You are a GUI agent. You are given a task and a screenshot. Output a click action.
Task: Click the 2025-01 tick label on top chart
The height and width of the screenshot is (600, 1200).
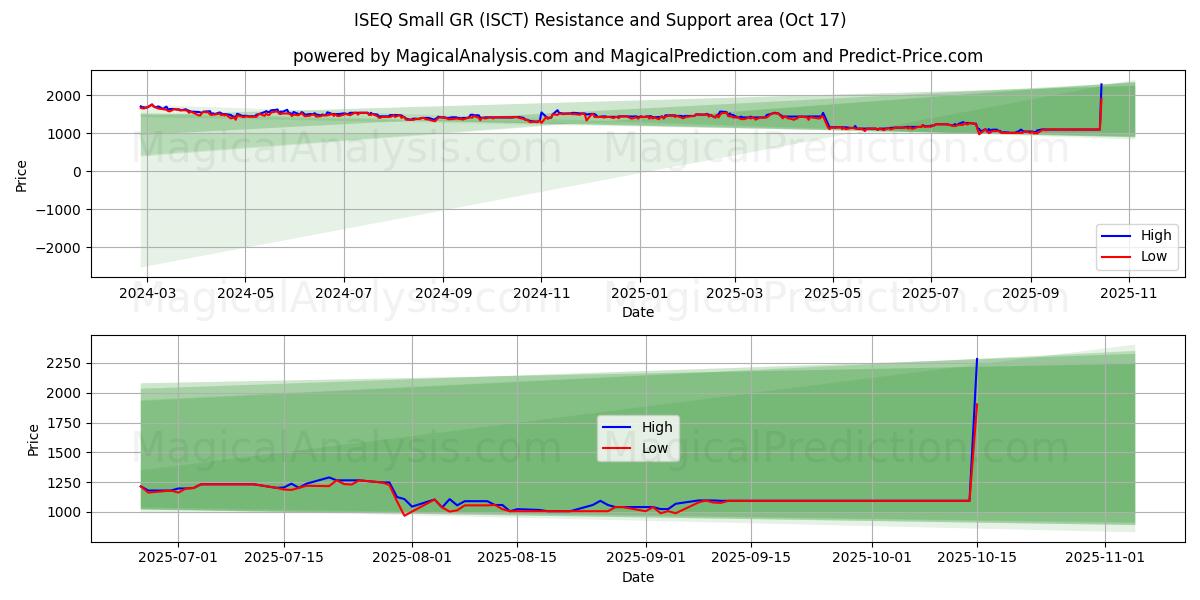(638, 294)
